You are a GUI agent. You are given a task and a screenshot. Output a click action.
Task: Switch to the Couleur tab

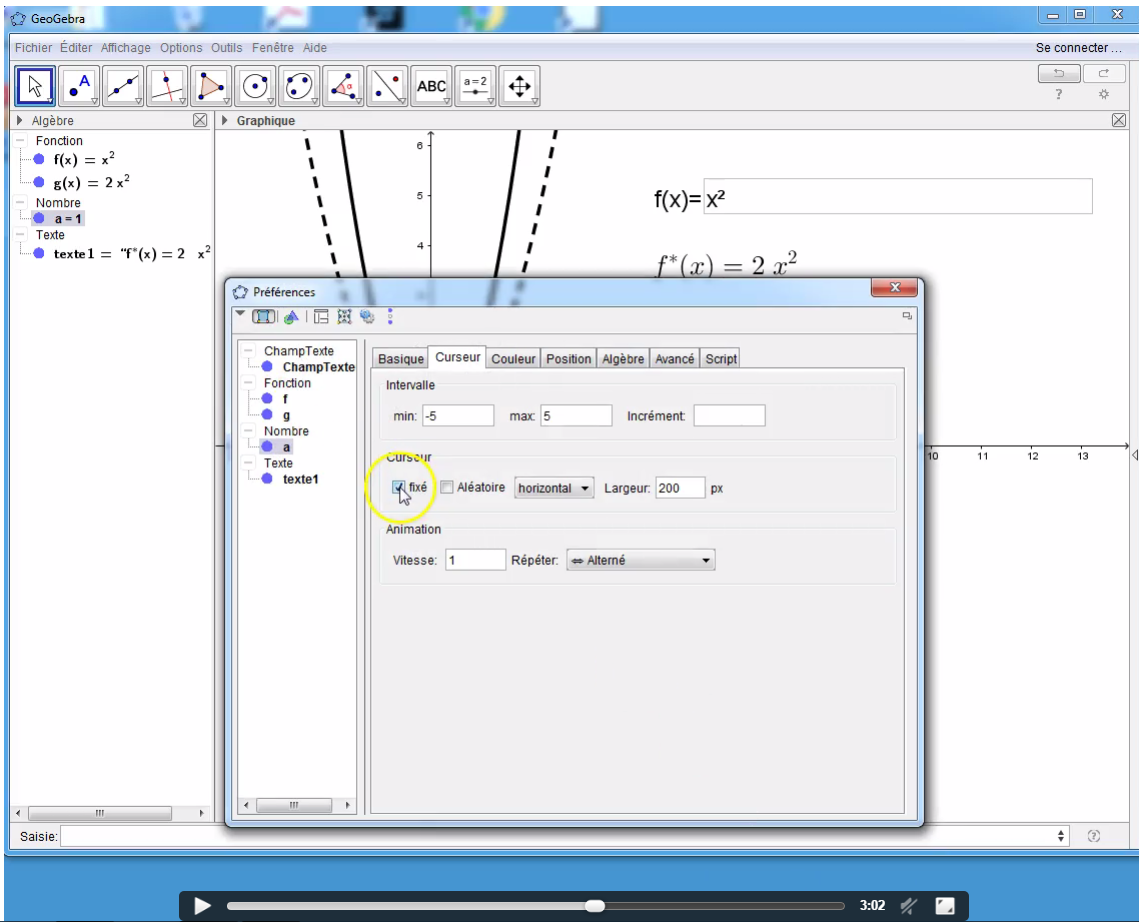pyautogui.click(x=514, y=359)
